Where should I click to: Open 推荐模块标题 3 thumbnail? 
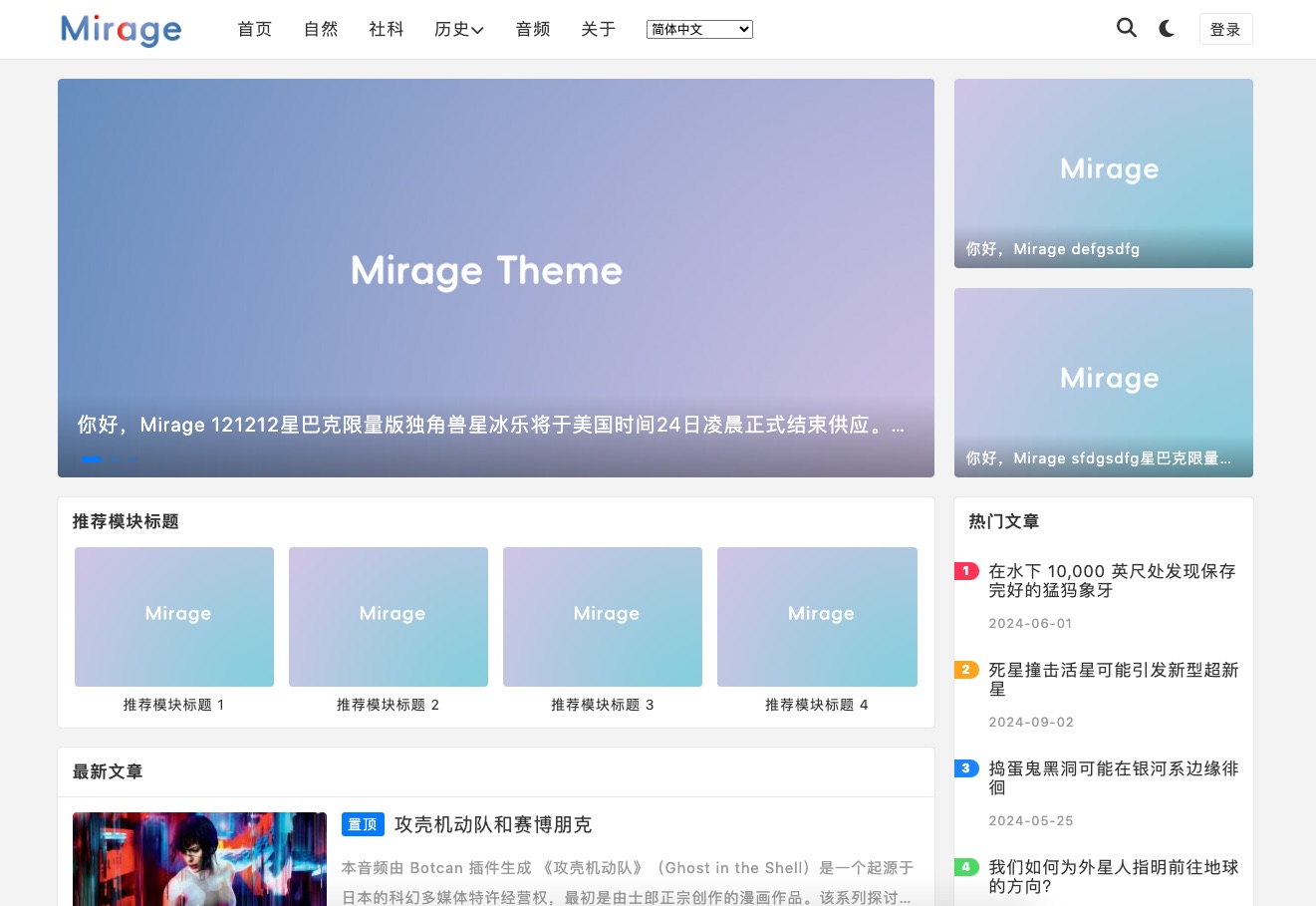click(x=603, y=616)
